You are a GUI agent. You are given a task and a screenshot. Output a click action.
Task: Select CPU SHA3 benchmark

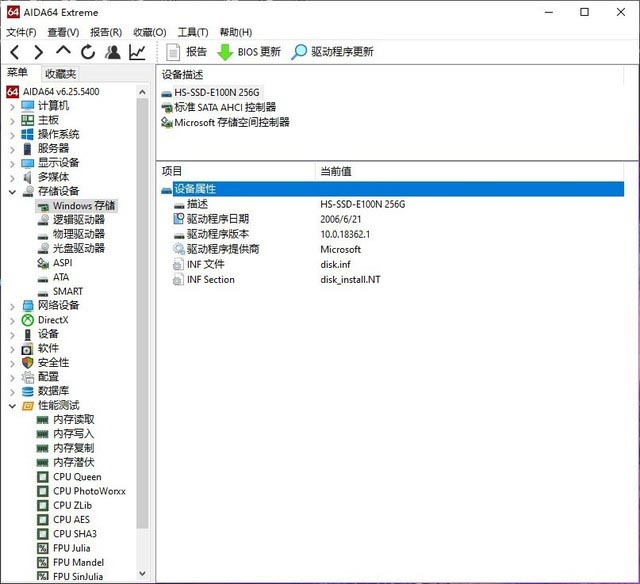click(67, 534)
